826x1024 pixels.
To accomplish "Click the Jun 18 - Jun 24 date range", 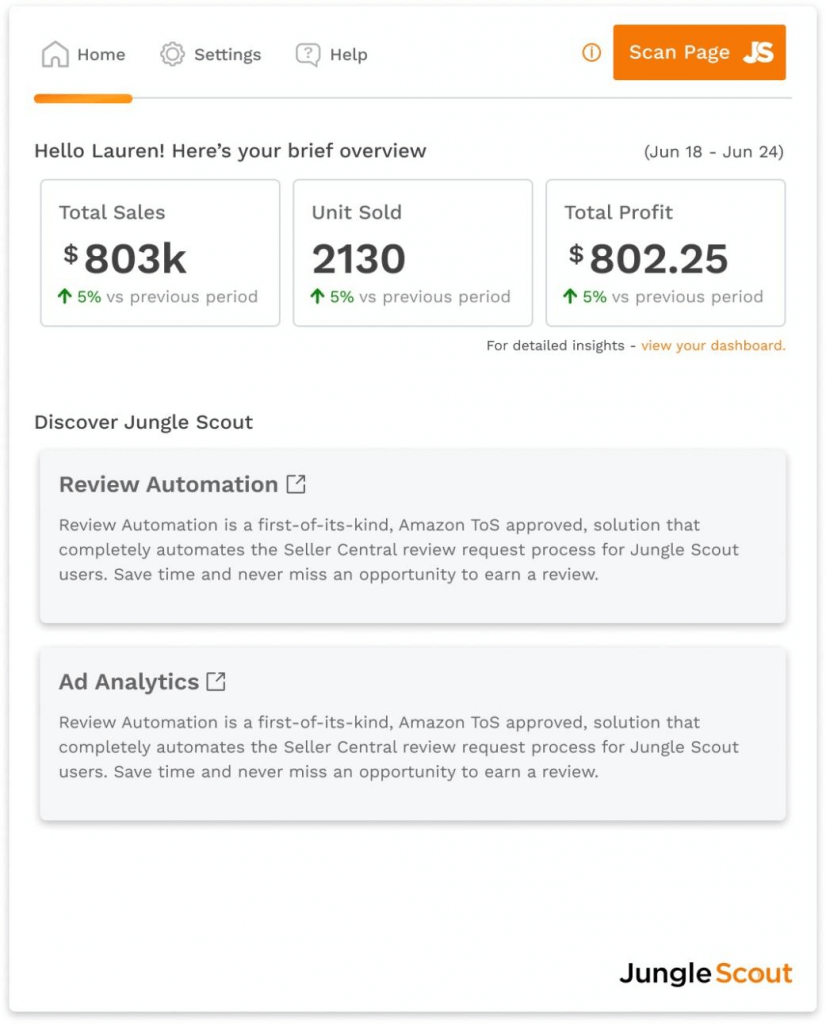I will click(714, 152).
